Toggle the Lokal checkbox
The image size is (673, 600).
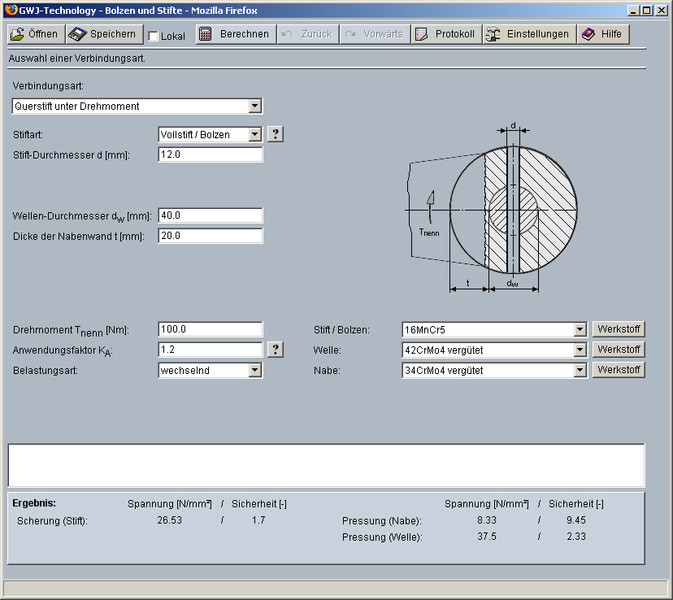pos(153,36)
